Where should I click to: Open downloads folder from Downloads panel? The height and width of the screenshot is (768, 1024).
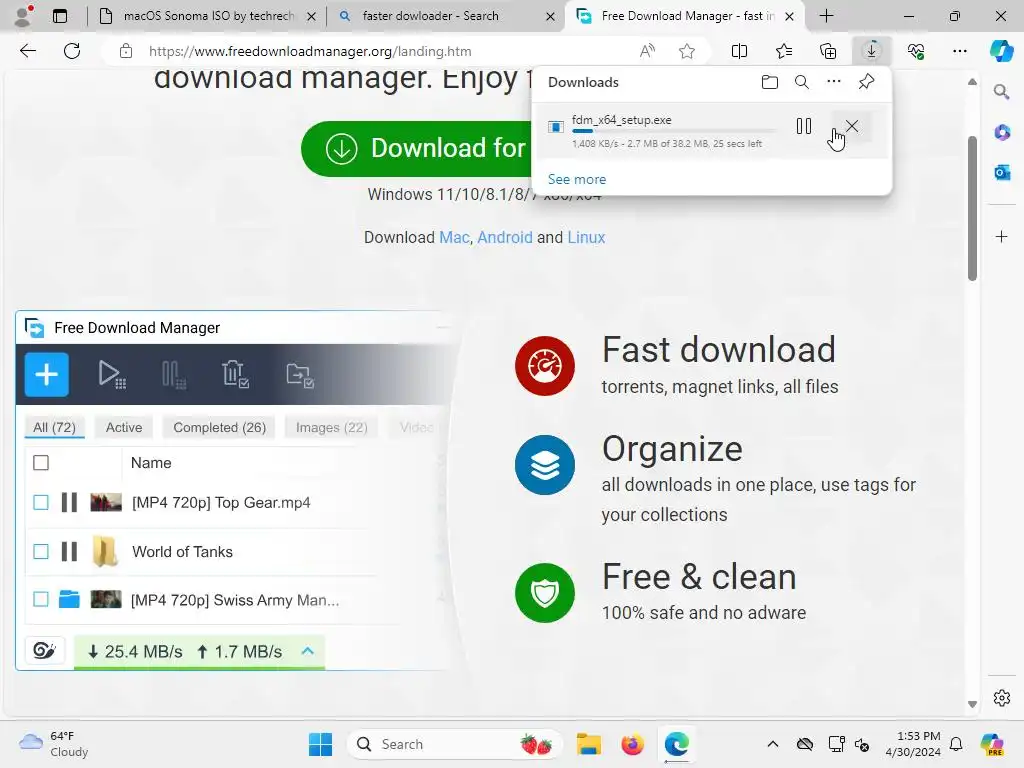(x=770, y=82)
